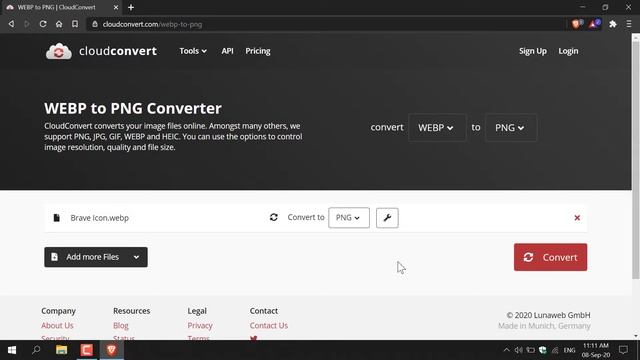Screen dimensions: 640x360
Task: Start conversion with the red Convert button
Action: point(550,257)
